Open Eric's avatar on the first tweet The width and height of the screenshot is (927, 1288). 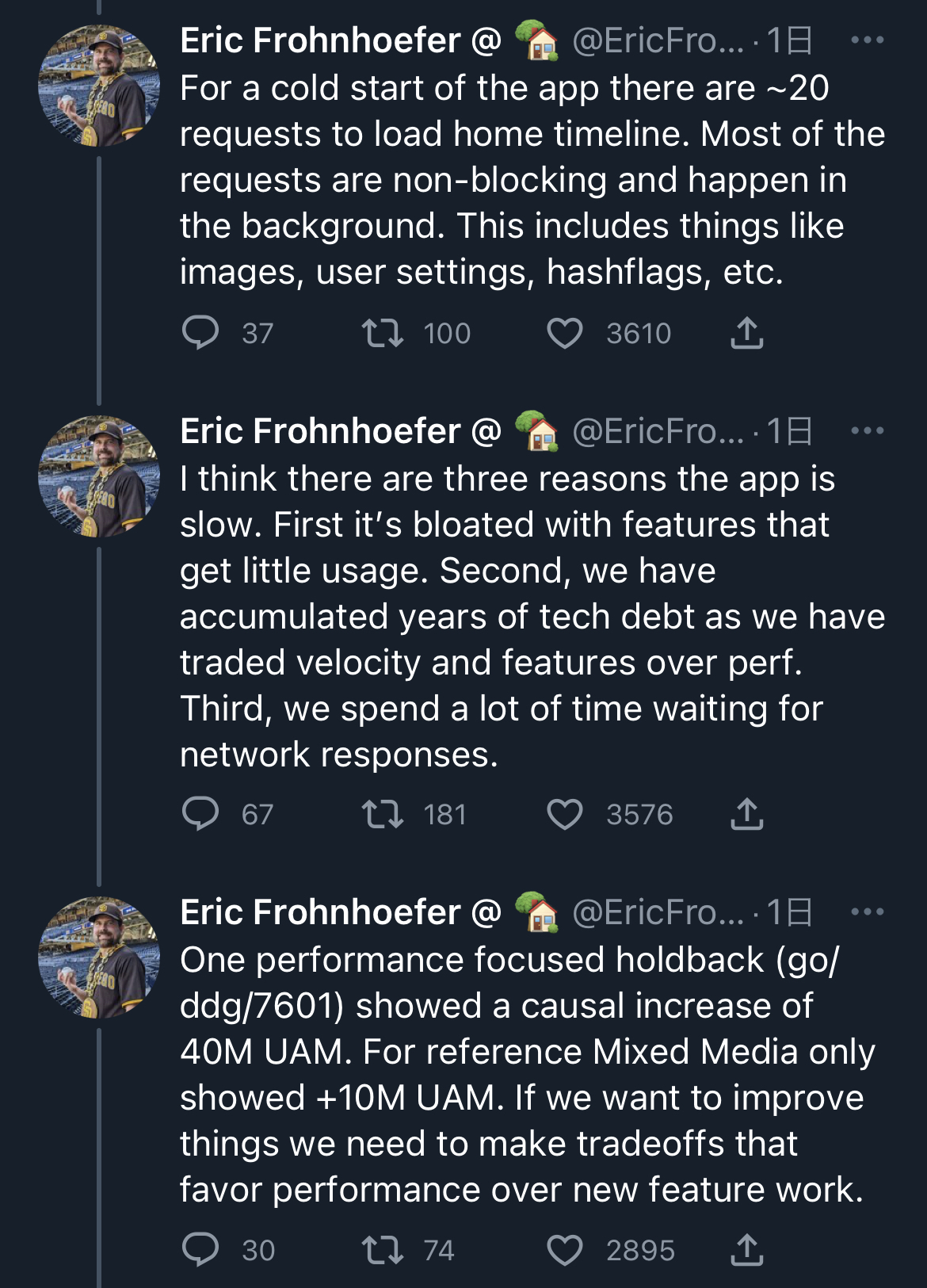(99, 86)
